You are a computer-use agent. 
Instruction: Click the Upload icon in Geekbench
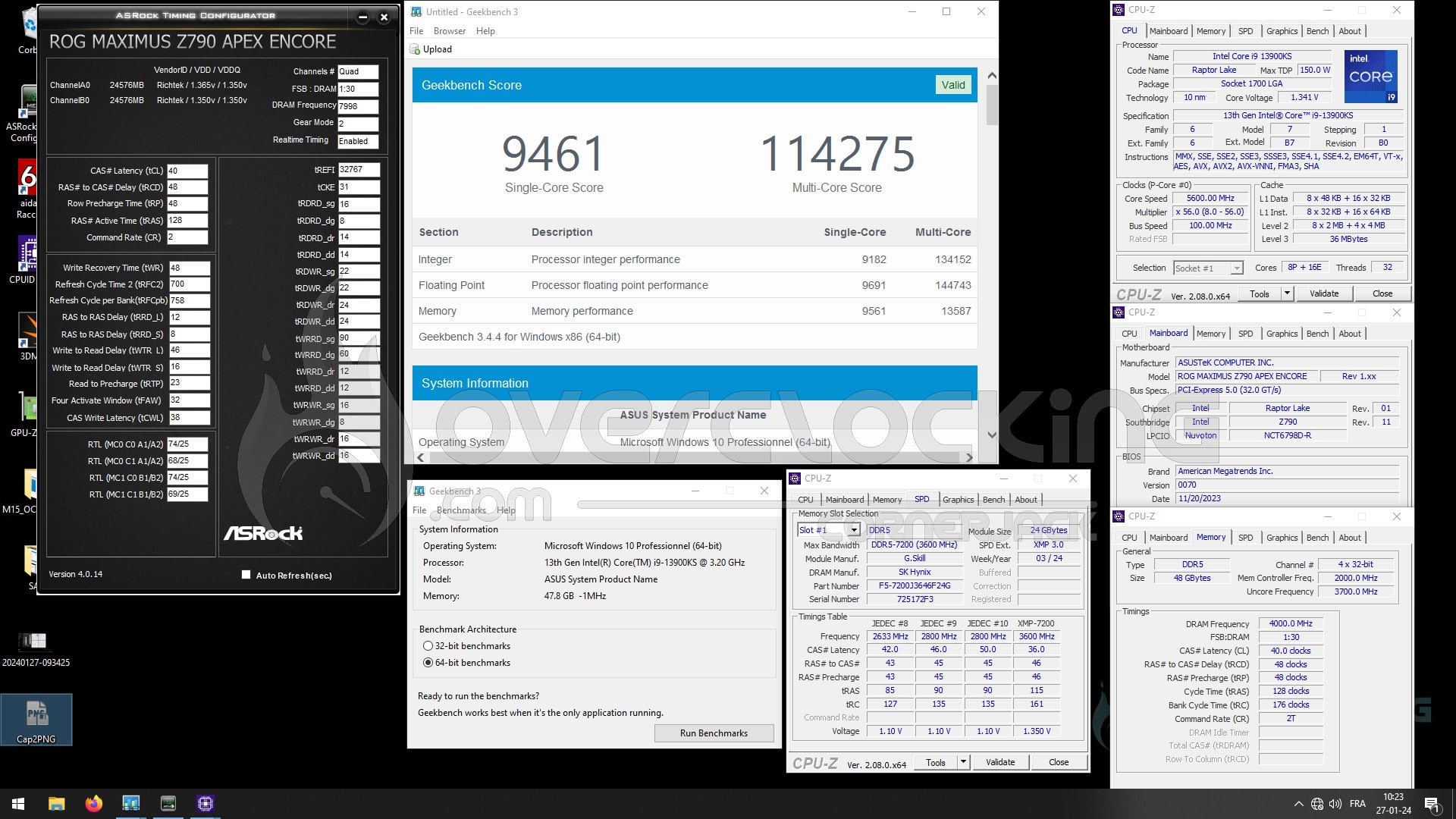[415, 49]
